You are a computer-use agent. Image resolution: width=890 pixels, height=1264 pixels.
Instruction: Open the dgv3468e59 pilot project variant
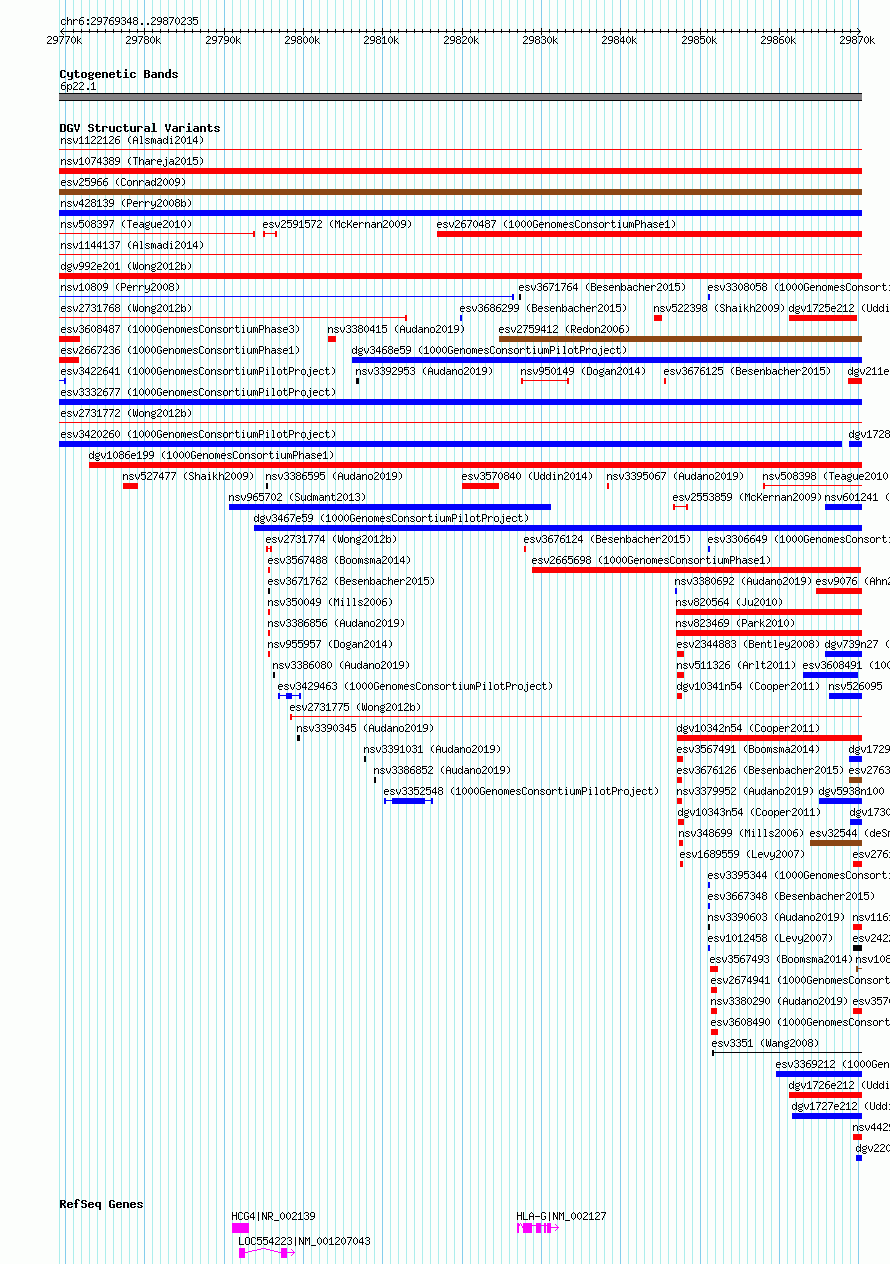(x=489, y=350)
